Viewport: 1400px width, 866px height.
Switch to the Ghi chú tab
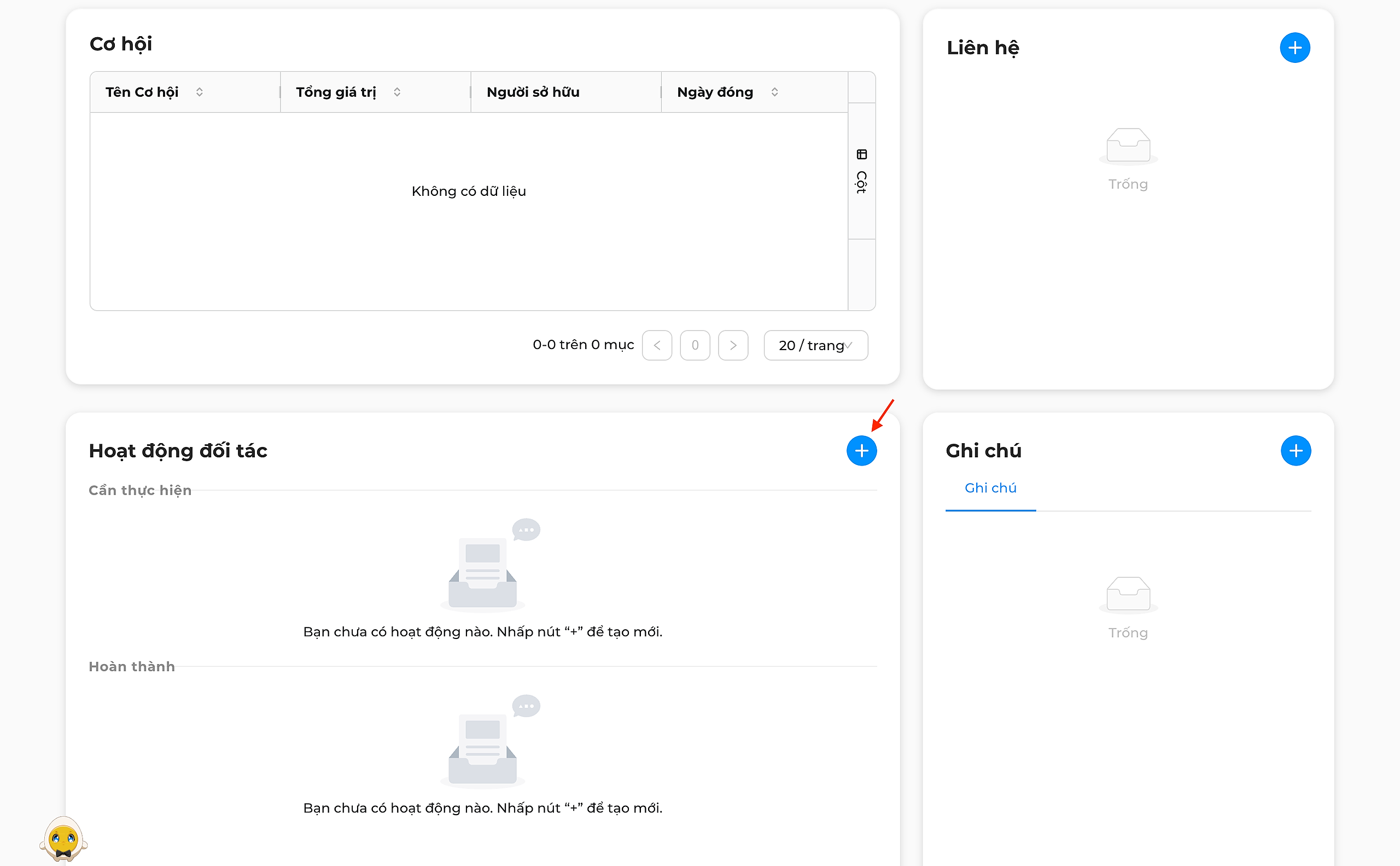click(990, 488)
